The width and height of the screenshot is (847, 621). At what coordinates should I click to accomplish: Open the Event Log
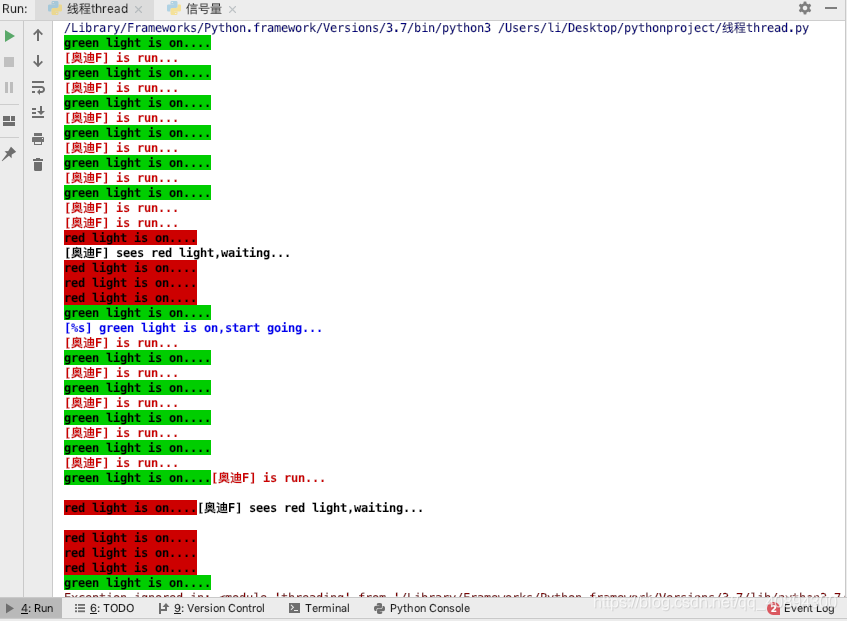pyautogui.click(x=802, y=609)
